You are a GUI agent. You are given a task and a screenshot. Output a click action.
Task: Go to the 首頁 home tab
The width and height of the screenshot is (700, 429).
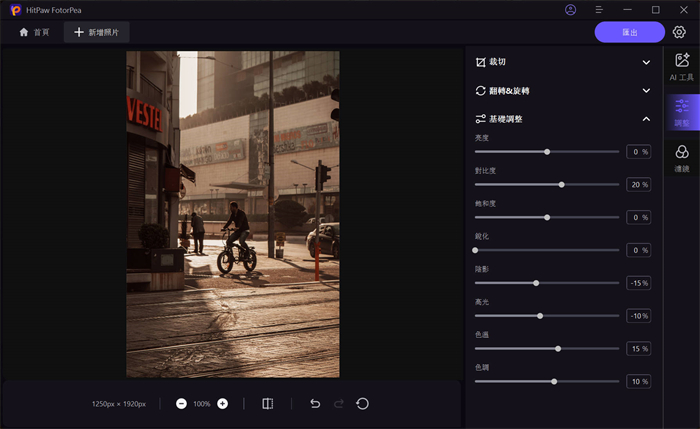tap(35, 32)
